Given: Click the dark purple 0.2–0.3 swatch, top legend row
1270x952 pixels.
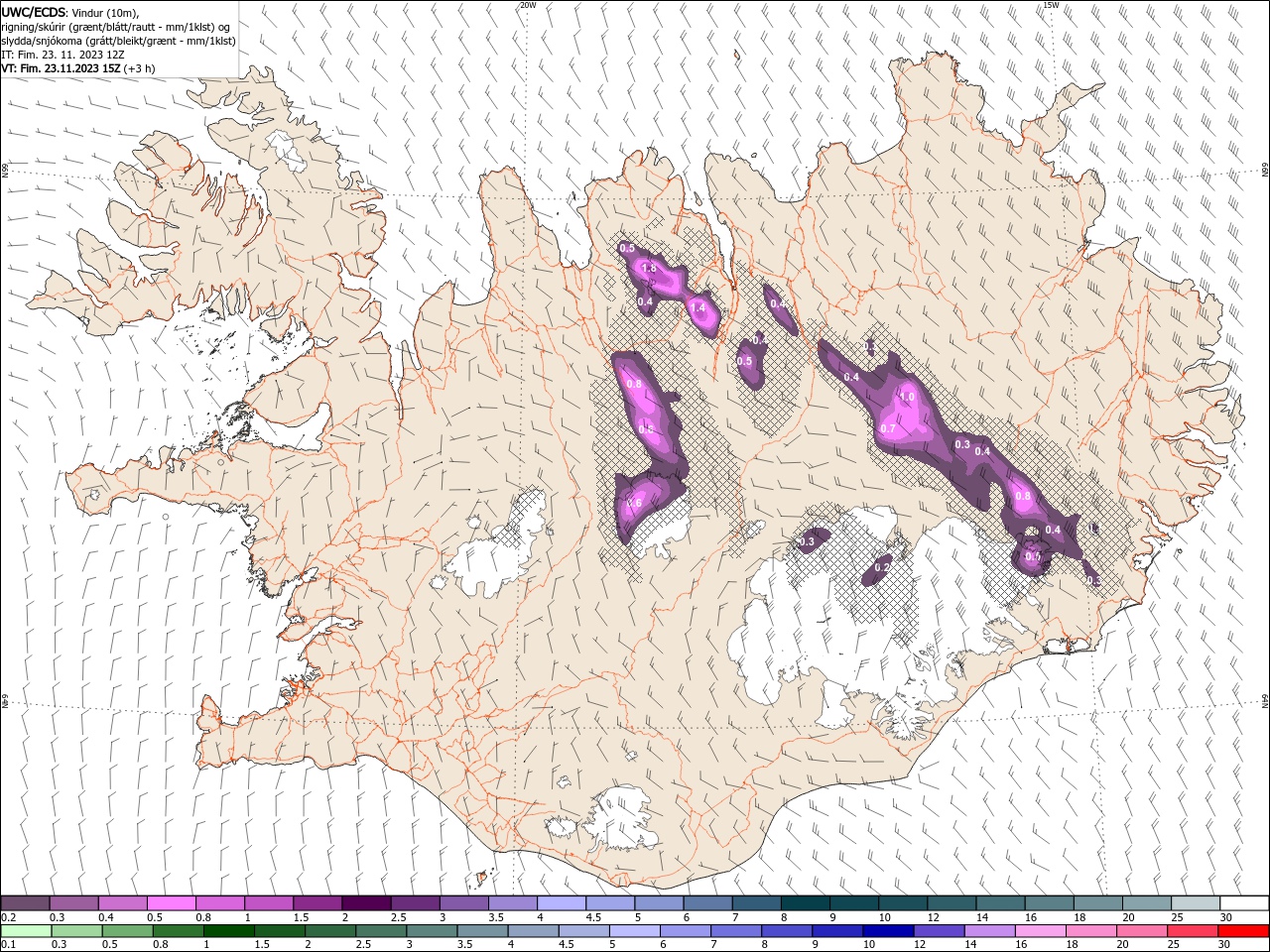Looking at the screenshot, I should tap(25, 903).
